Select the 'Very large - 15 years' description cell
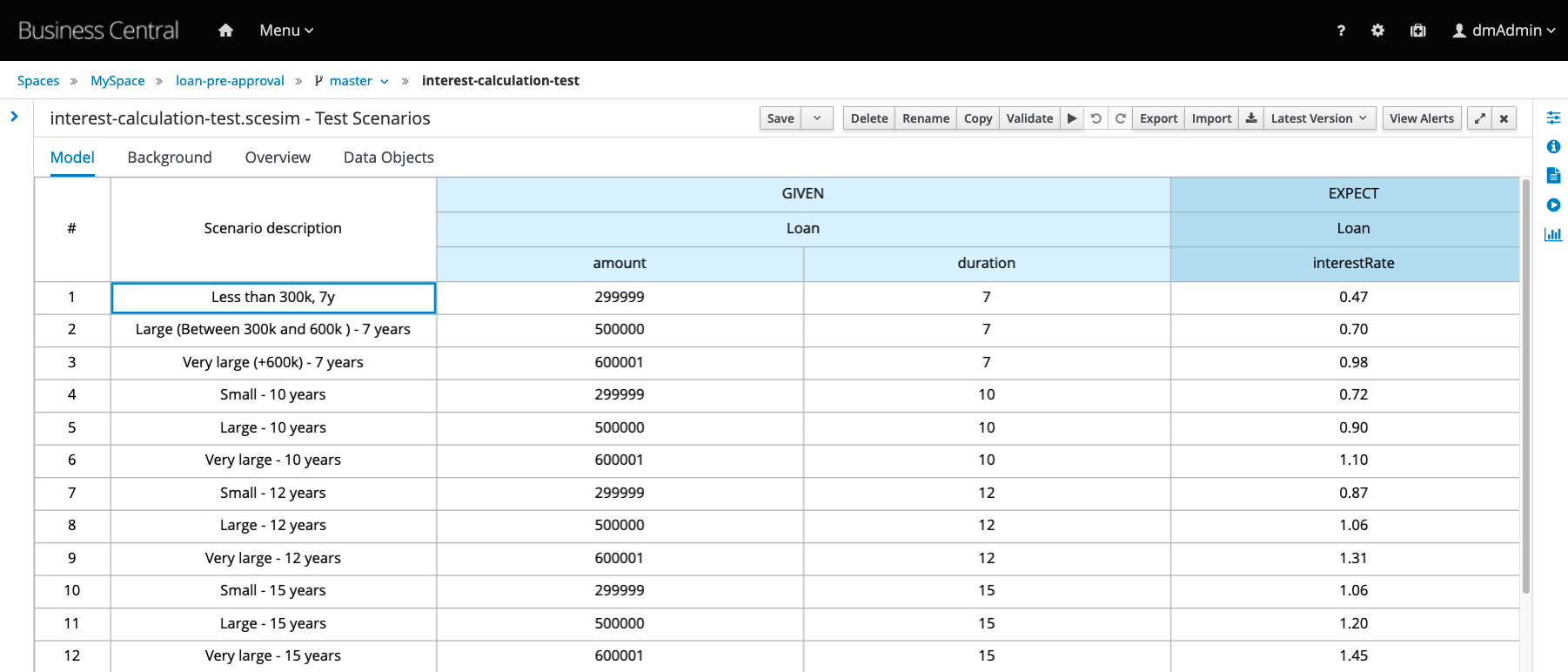 pos(273,656)
